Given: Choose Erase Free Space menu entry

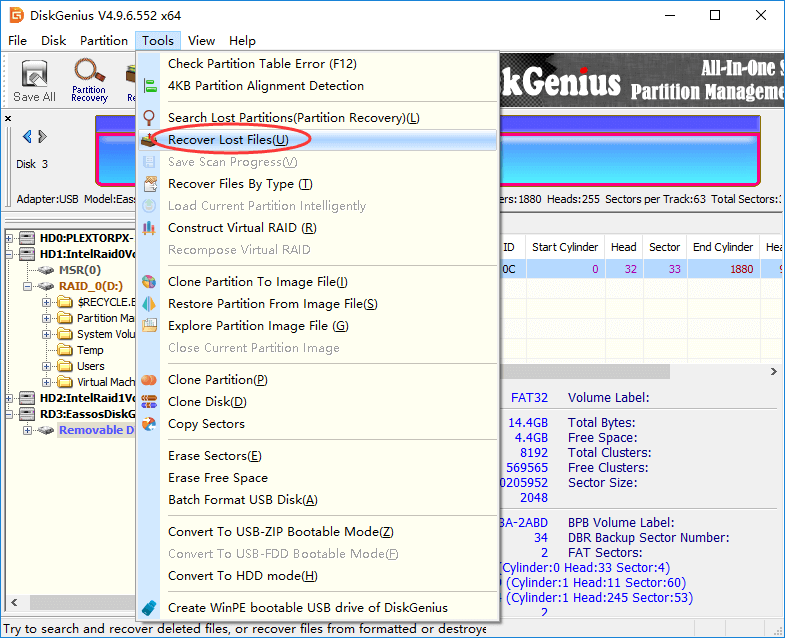Looking at the screenshot, I should (x=217, y=478).
